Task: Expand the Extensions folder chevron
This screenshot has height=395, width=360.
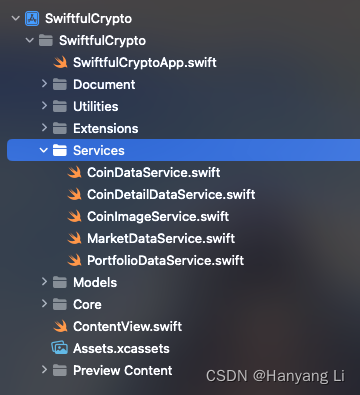Action: click(x=44, y=128)
